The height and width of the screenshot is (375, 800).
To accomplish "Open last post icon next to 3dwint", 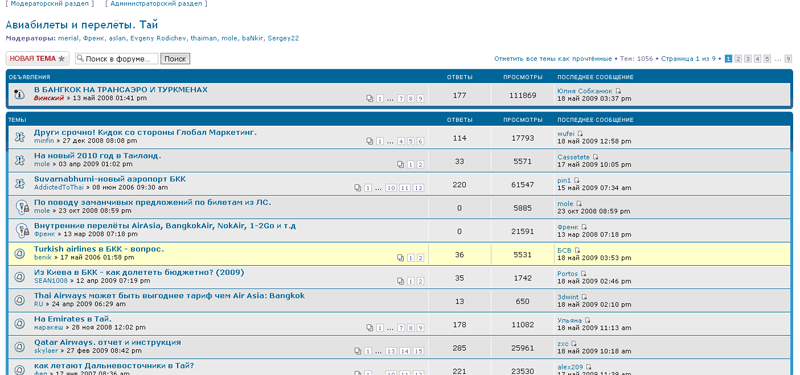I will (x=585, y=297).
